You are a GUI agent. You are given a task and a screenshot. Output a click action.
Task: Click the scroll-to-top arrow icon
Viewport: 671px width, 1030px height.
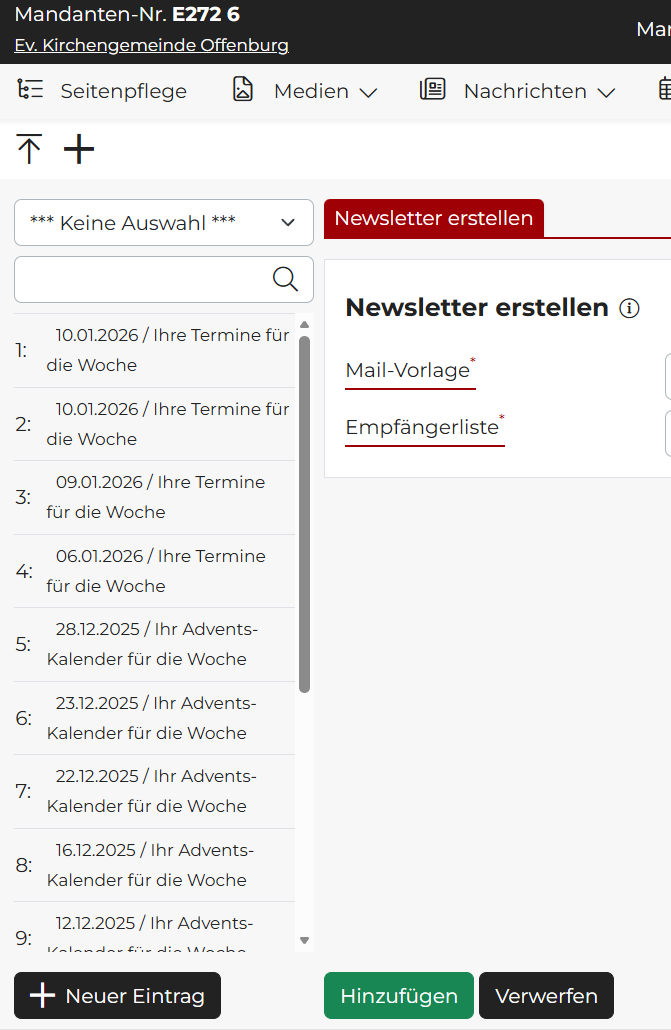[x=29, y=150]
